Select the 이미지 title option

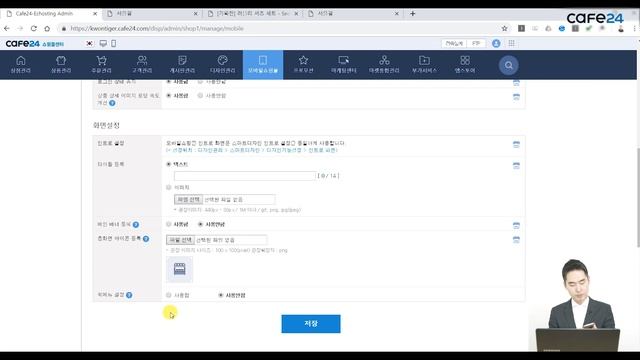click(x=169, y=187)
